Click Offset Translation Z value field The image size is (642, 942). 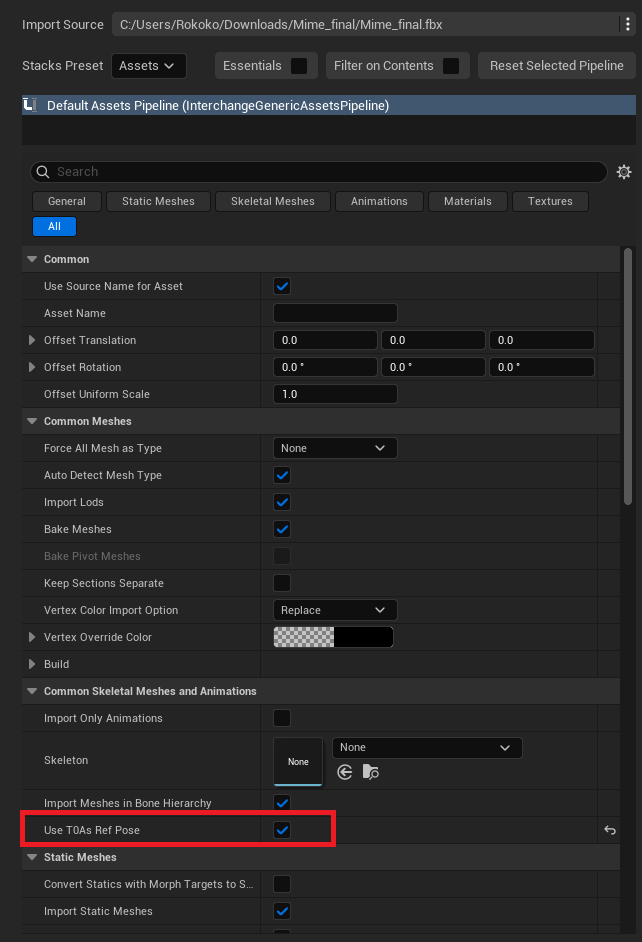(542, 340)
